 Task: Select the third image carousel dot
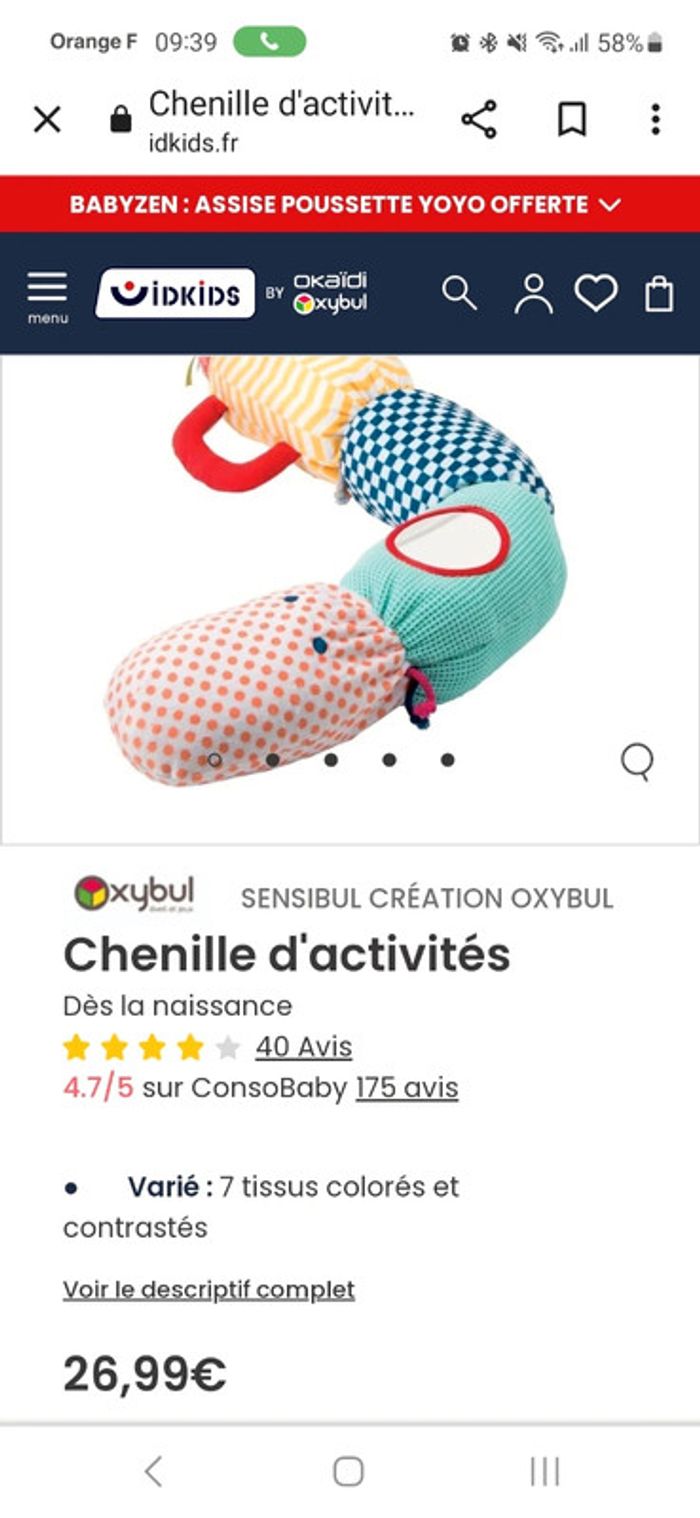click(x=331, y=760)
